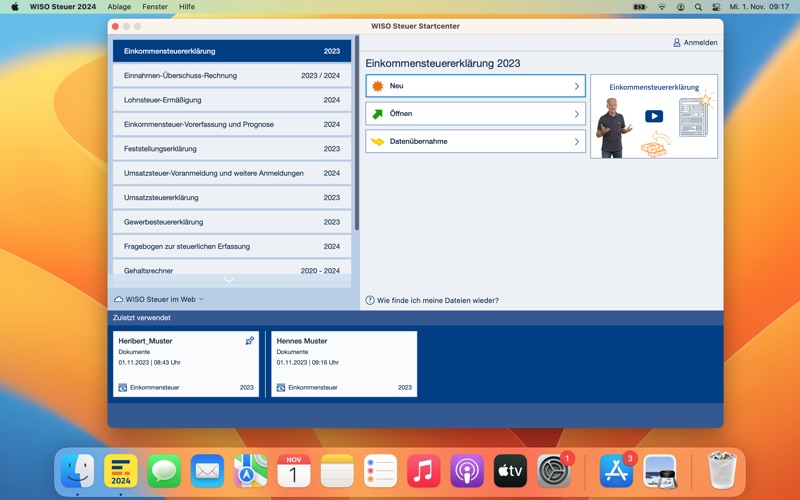This screenshot has width=800, height=500.
Task: Open System Settings from the dock
Action: 554,470
